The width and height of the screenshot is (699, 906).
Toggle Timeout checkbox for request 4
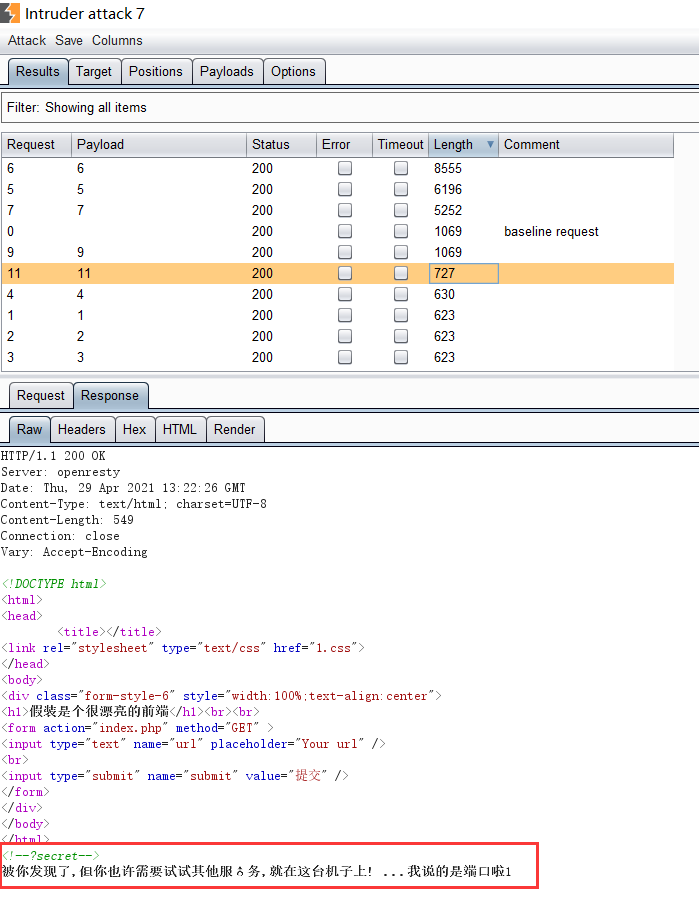pyautogui.click(x=401, y=294)
